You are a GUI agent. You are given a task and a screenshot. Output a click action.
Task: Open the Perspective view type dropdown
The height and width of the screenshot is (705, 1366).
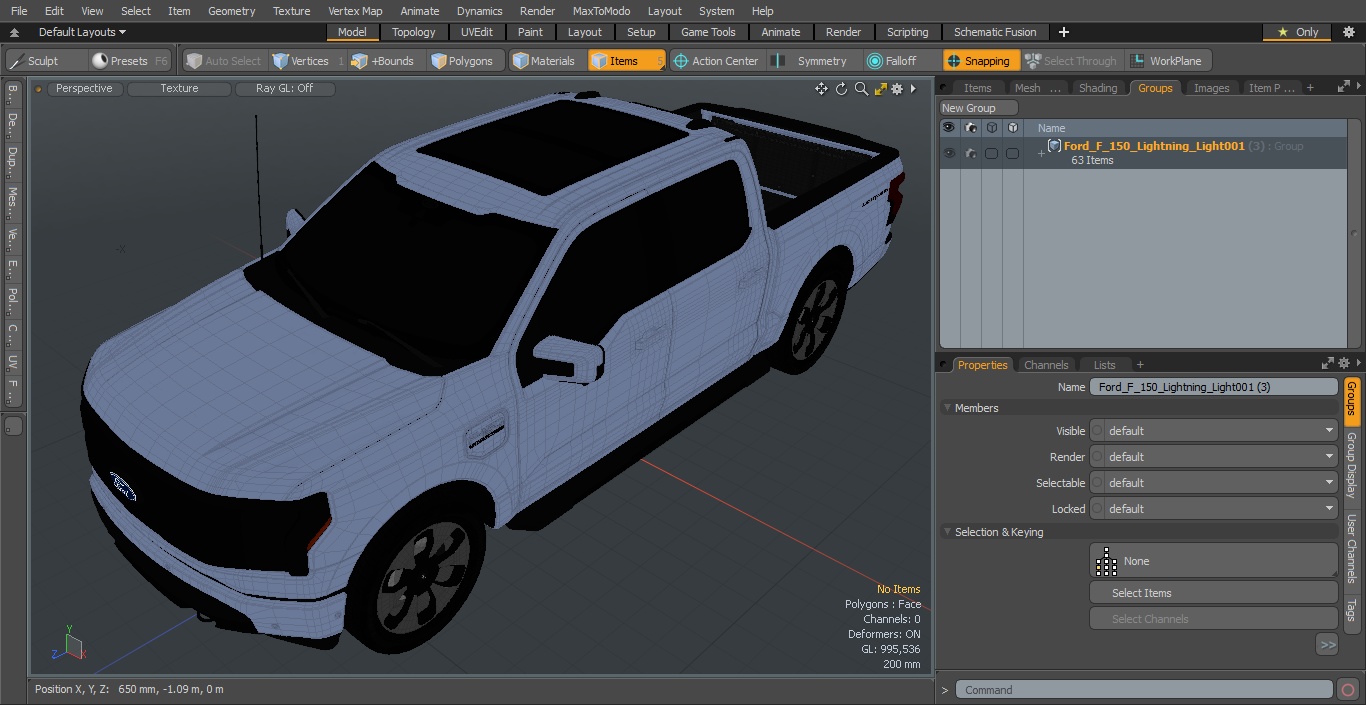(x=85, y=88)
